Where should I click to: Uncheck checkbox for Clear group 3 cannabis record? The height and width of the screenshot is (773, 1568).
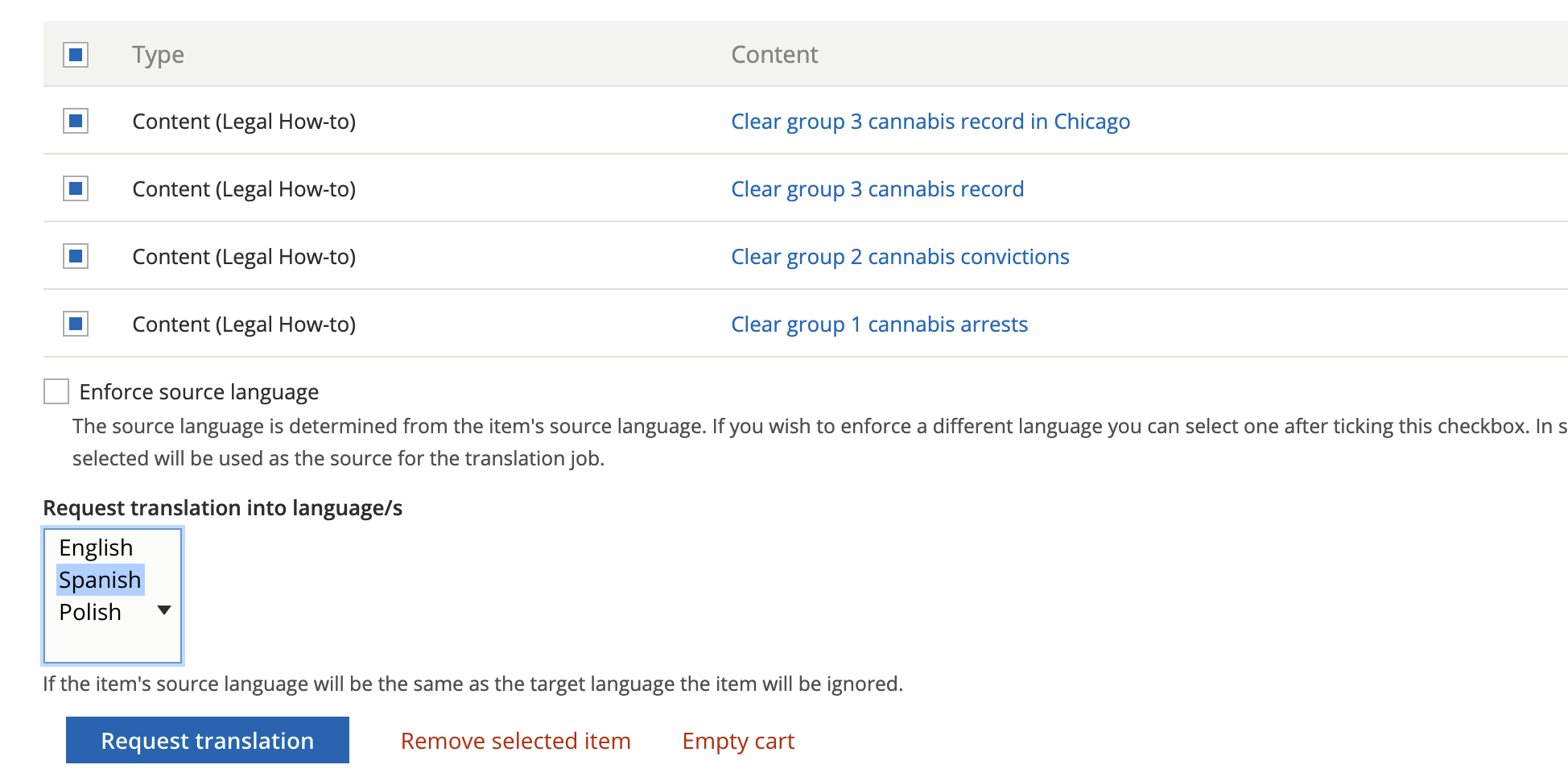(x=76, y=189)
